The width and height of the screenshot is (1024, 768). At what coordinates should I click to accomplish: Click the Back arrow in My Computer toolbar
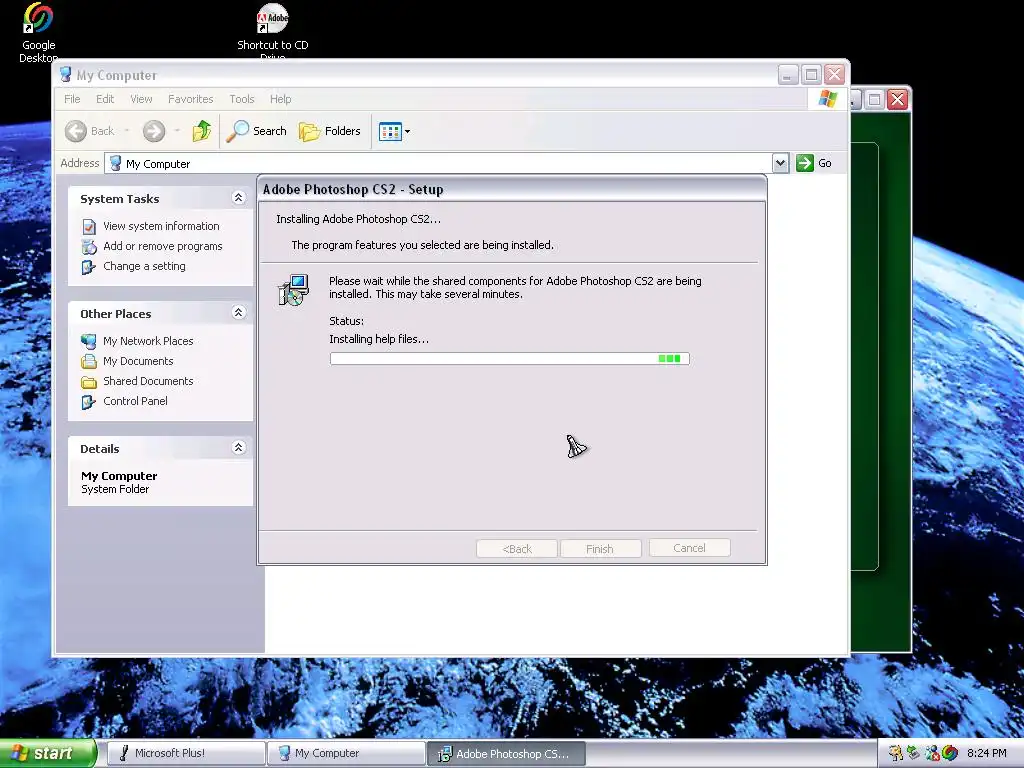pos(76,131)
